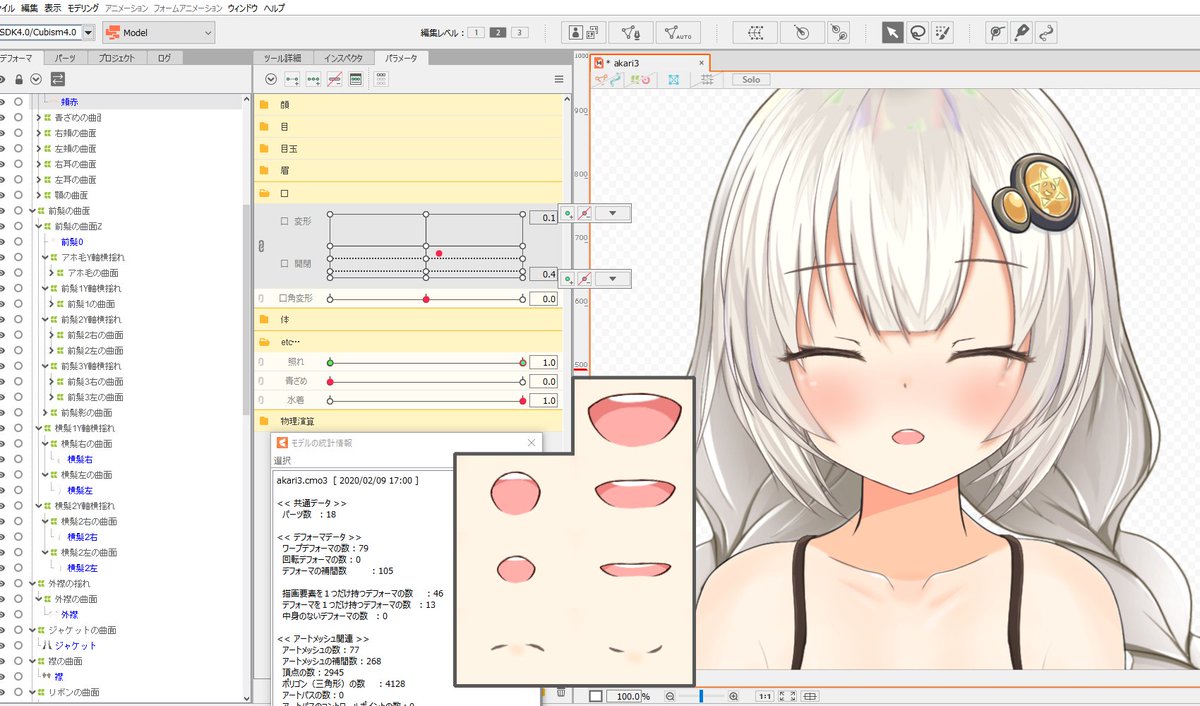The width and height of the screenshot is (1200, 706).
Task: Toggle lock circle for 横髪右の曲面
Action: tap(18, 444)
